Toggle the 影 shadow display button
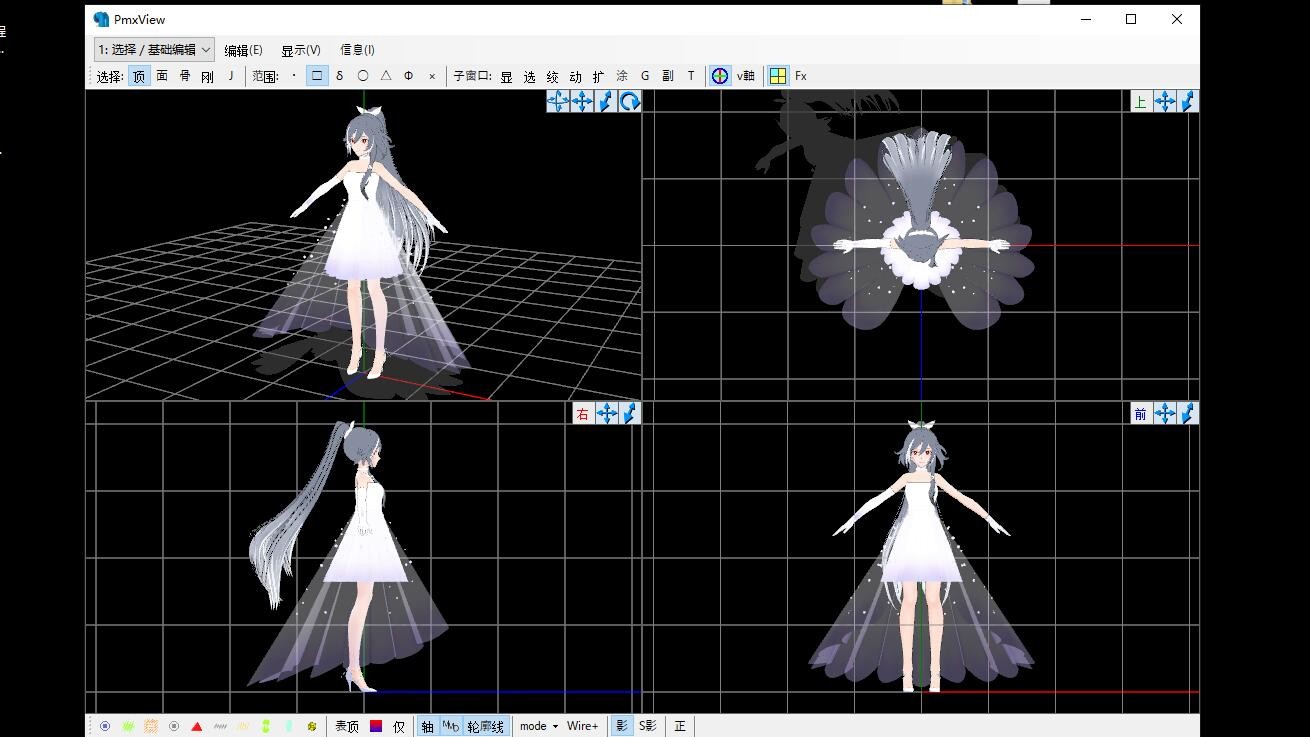 621,726
